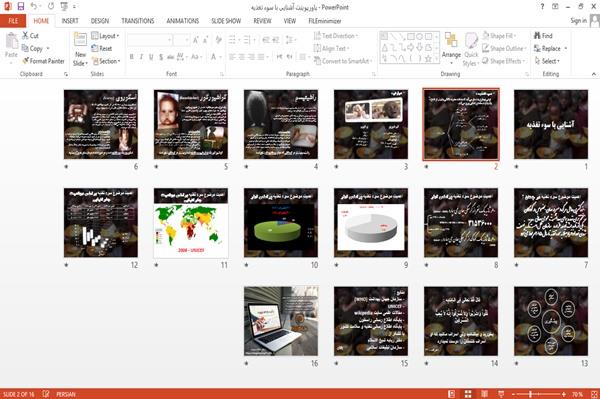Click the Undo arrow icon
Viewport: 600px width, 399px height.
coord(34,7)
